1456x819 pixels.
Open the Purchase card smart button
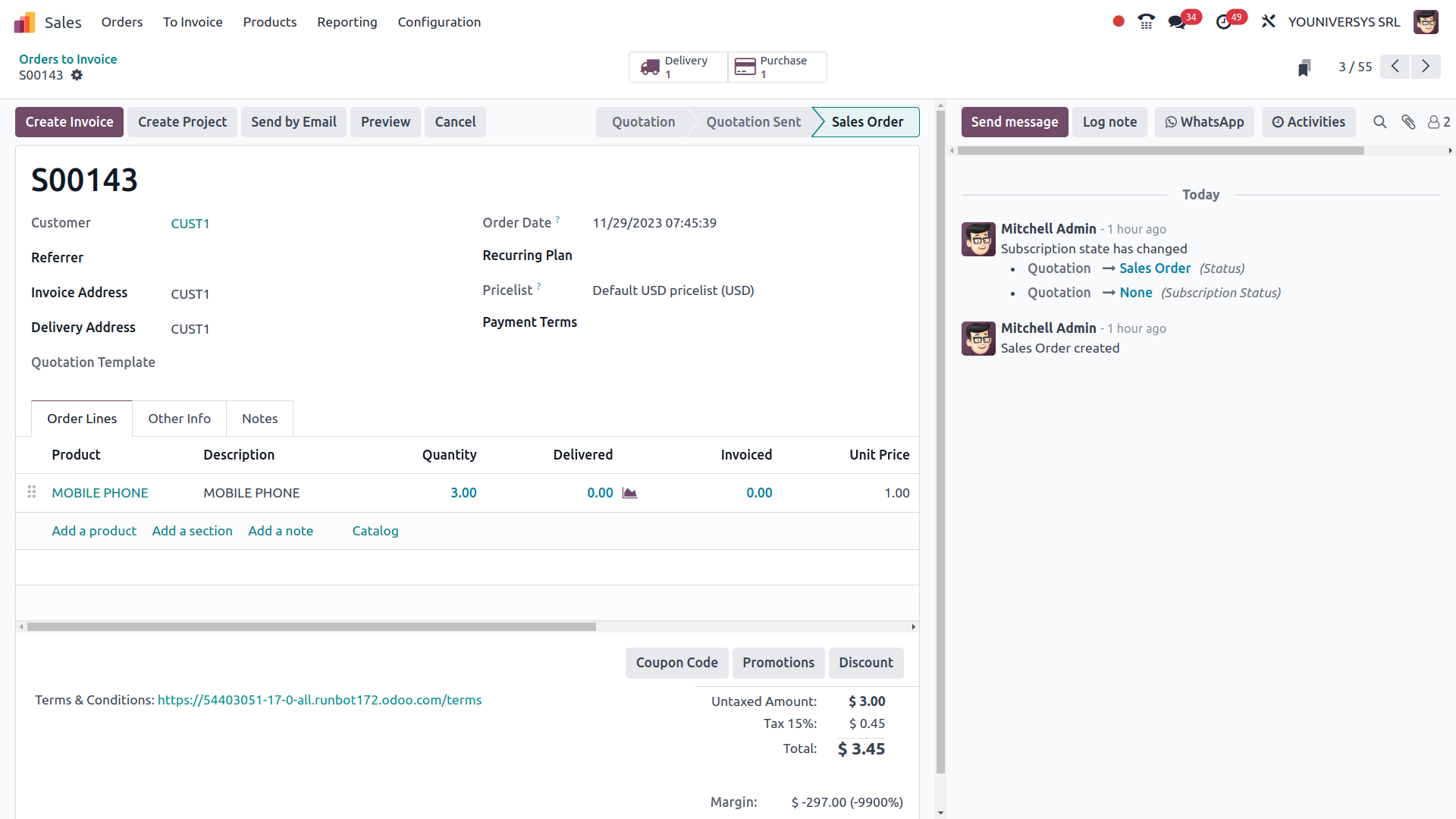[777, 67]
